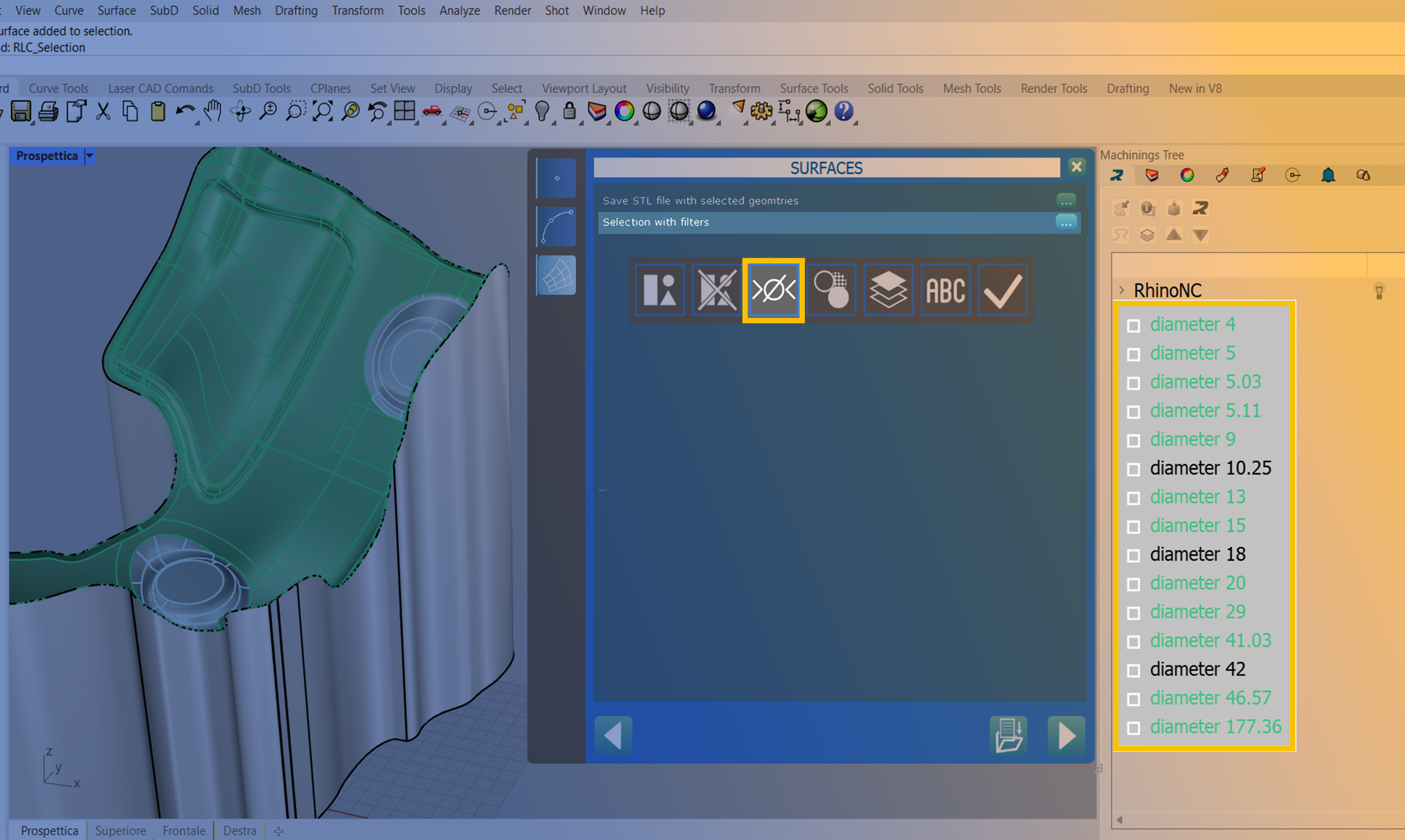Click the ABC name filter icon

pos(945,290)
